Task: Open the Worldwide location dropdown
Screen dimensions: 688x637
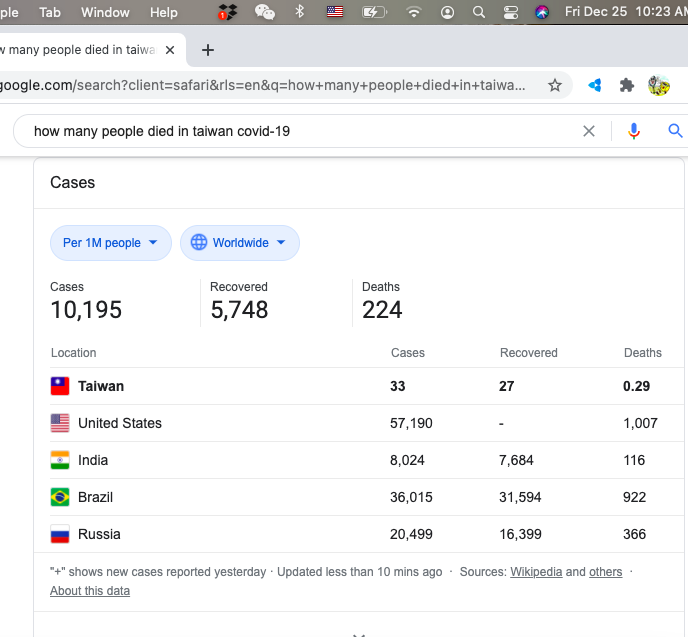Action: [240, 243]
